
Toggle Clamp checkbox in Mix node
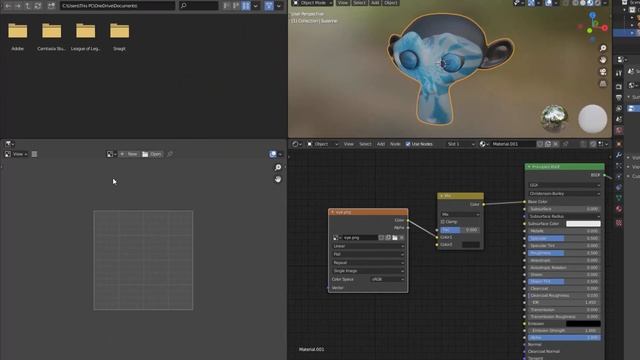tap(442, 222)
